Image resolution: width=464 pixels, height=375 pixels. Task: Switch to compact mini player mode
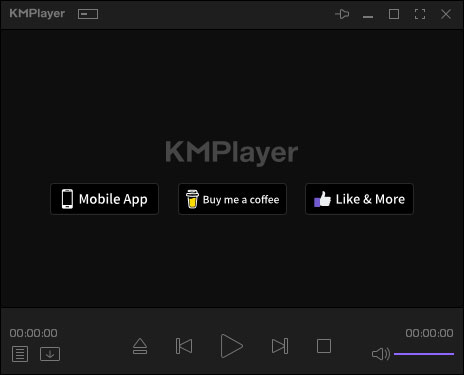click(x=88, y=14)
